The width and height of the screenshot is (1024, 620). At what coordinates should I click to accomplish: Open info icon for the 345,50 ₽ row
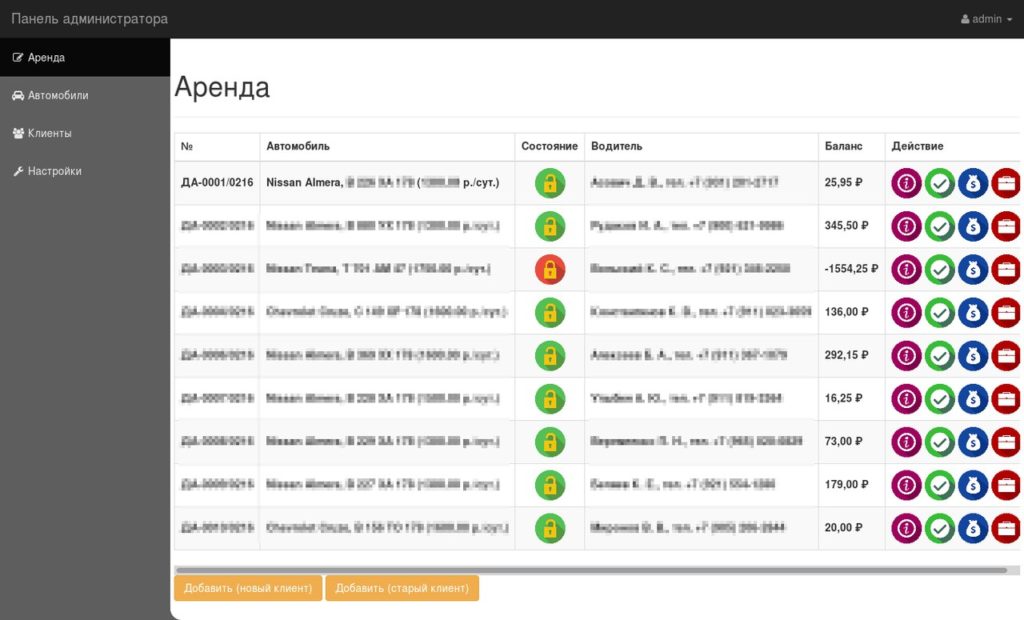906,227
